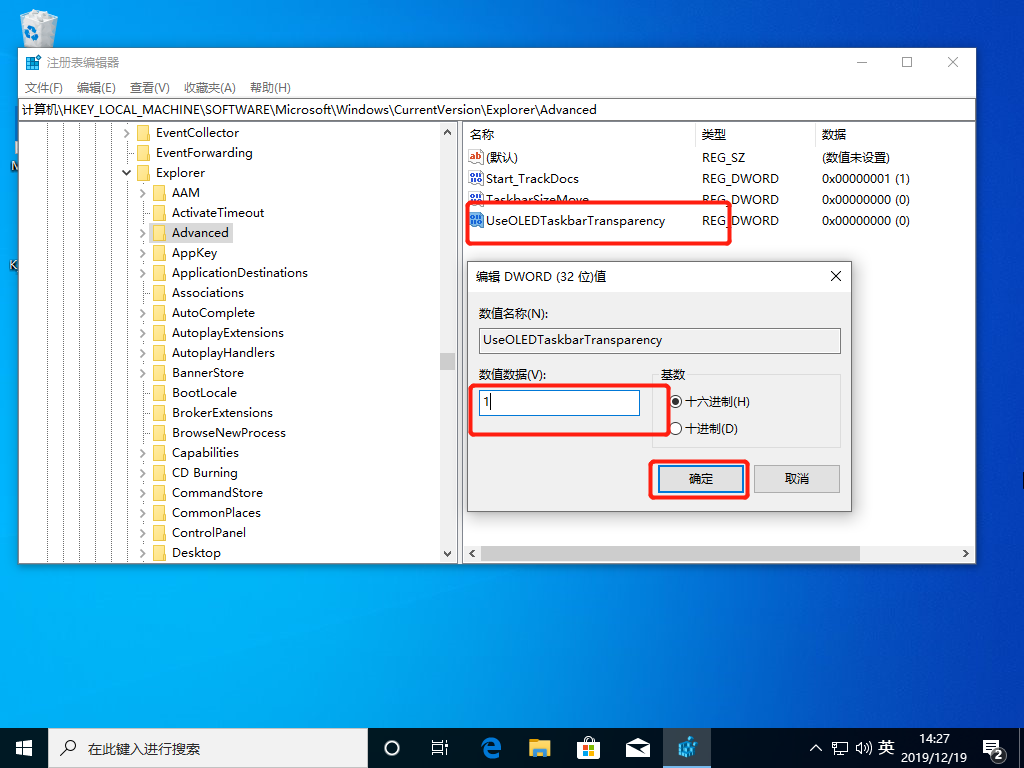Click the 数值数据 value data field
Viewport: 1024px width, 768px height.
coord(559,402)
